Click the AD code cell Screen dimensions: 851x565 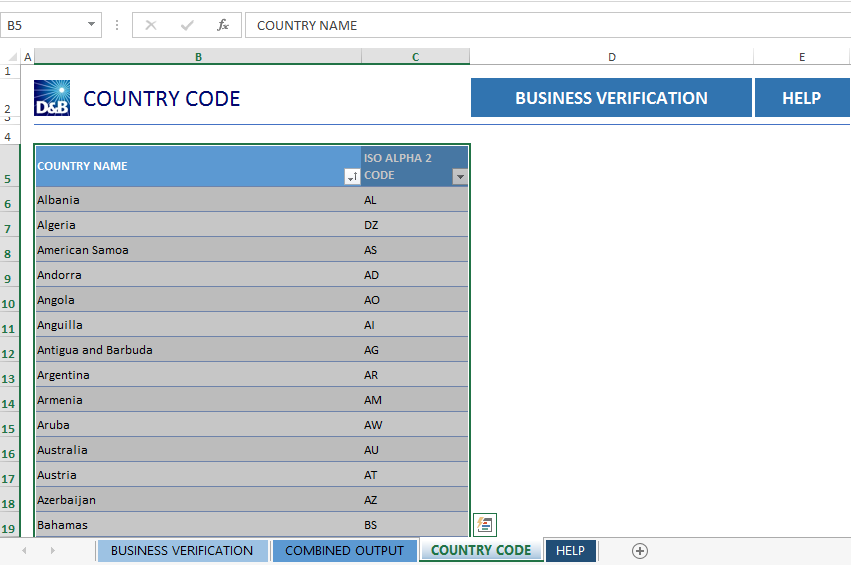pyautogui.click(x=415, y=275)
